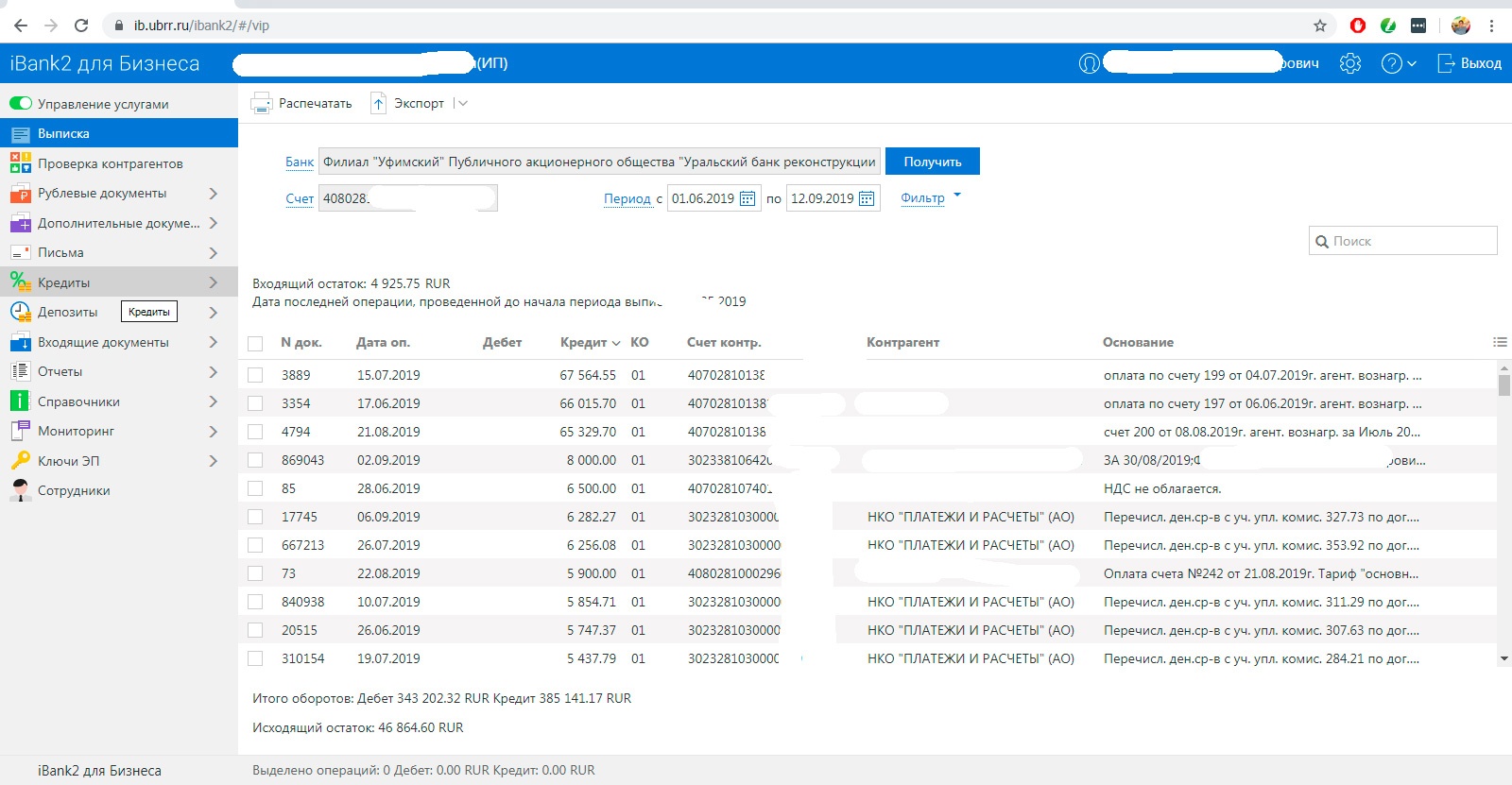Bookmark page with the star icon
The height and width of the screenshot is (785, 1512).
tap(1320, 26)
